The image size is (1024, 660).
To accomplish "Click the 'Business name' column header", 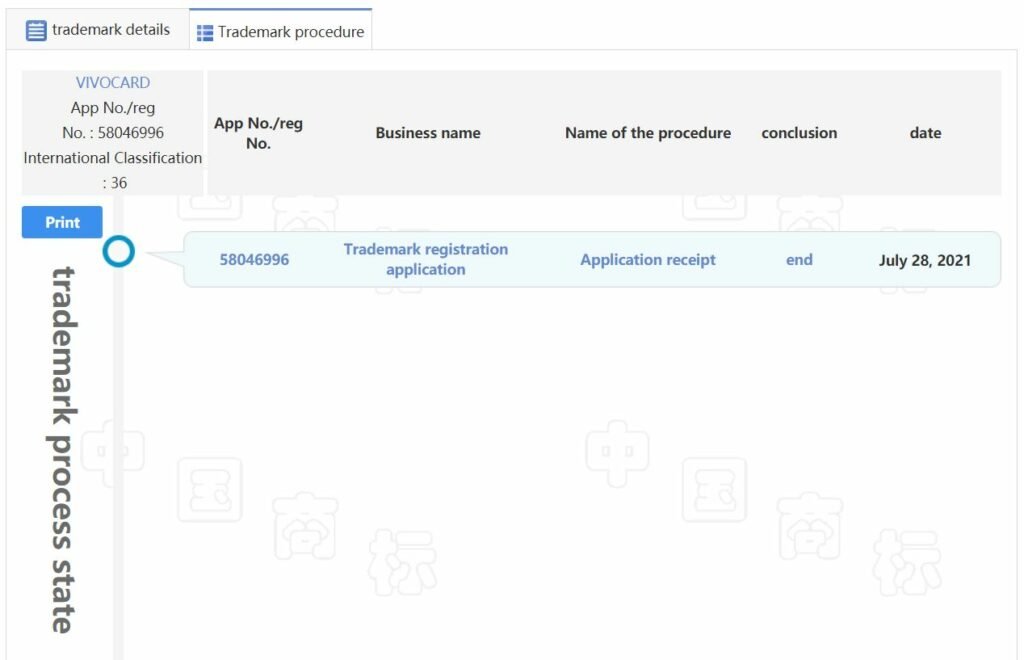I will pos(428,133).
